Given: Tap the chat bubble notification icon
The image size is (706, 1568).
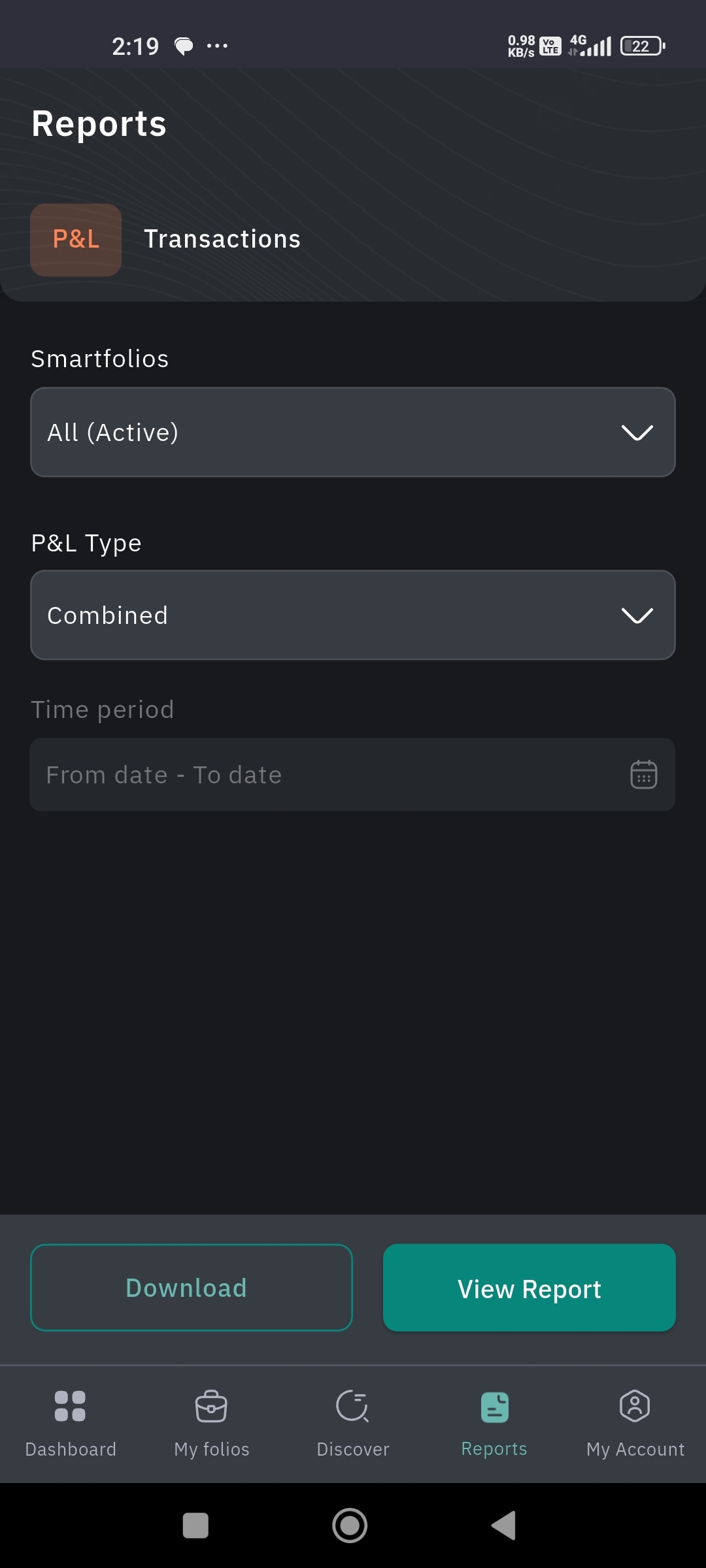Looking at the screenshot, I should click(x=184, y=46).
